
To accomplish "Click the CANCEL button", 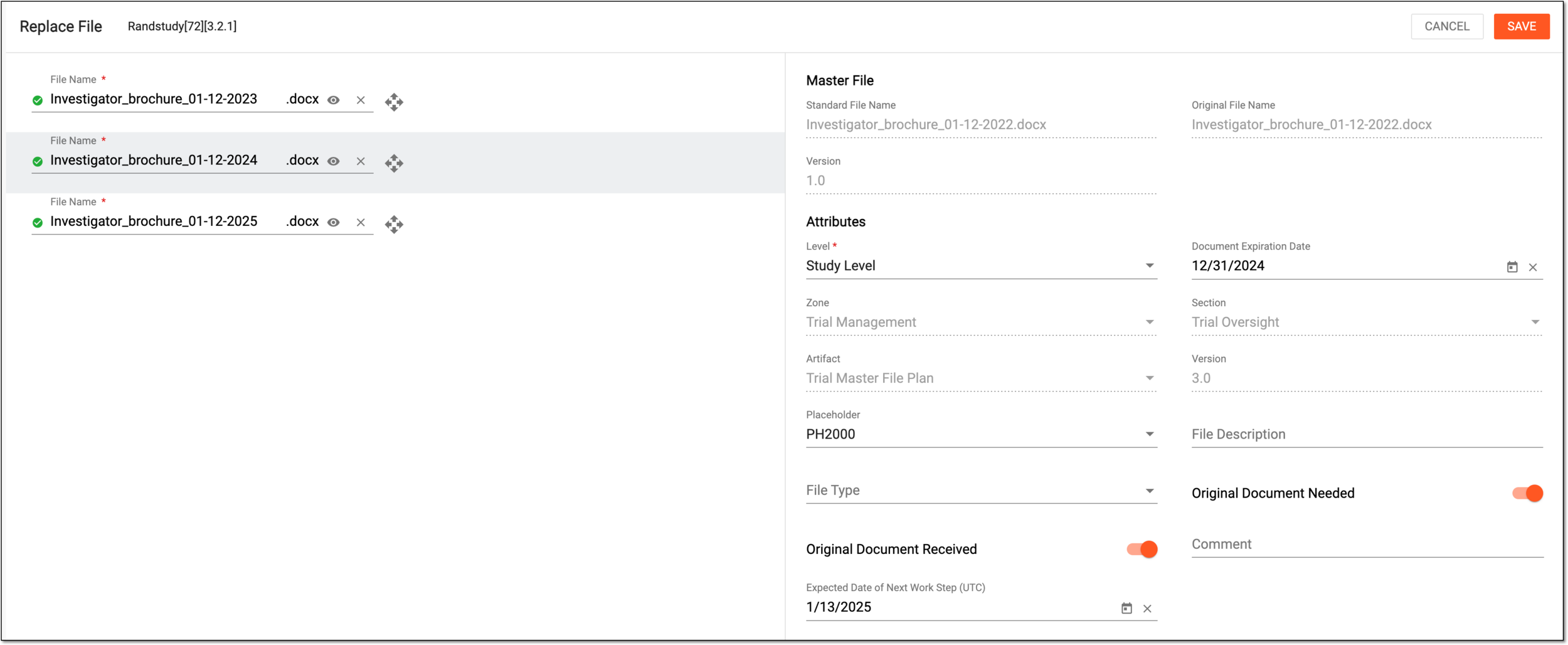I will pyautogui.click(x=1447, y=26).
